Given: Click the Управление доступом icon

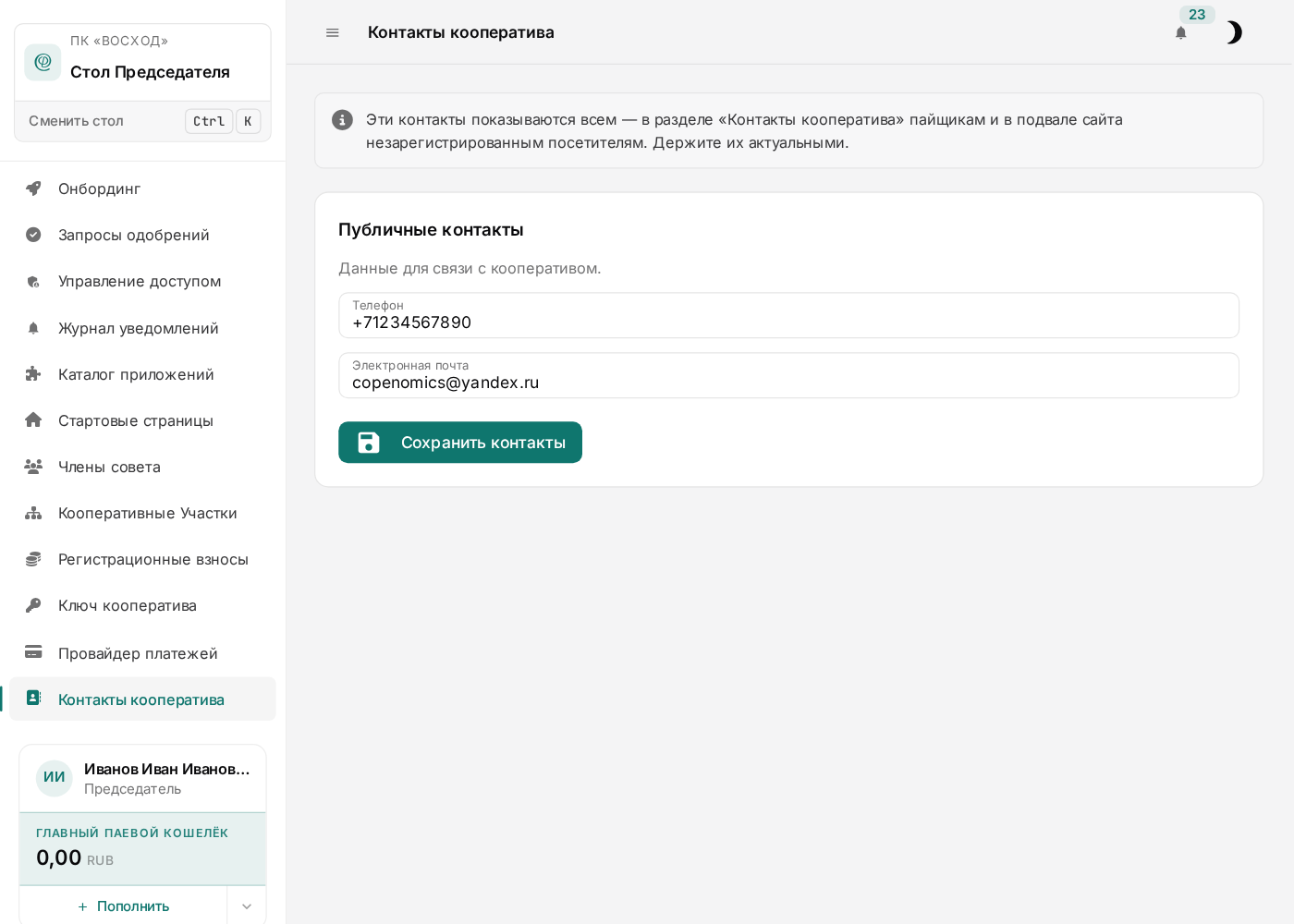Looking at the screenshot, I should click(x=33, y=282).
